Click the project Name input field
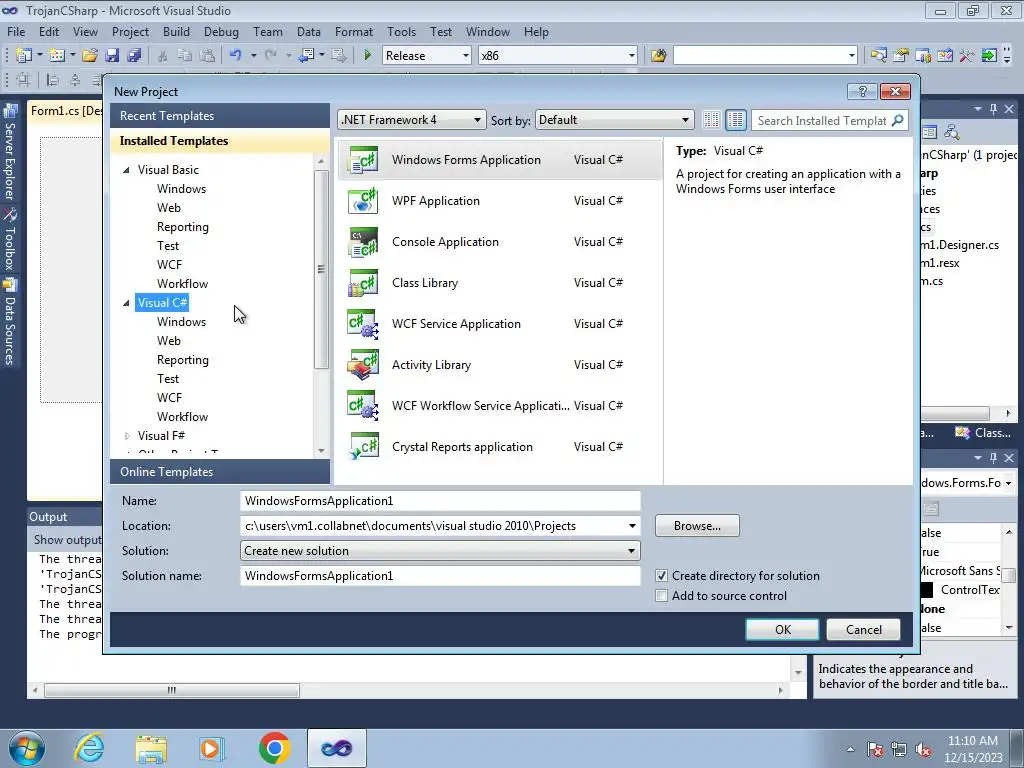The width and height of the screenshot is (1024, 768). pyautogui.click(x=440, y=501)
